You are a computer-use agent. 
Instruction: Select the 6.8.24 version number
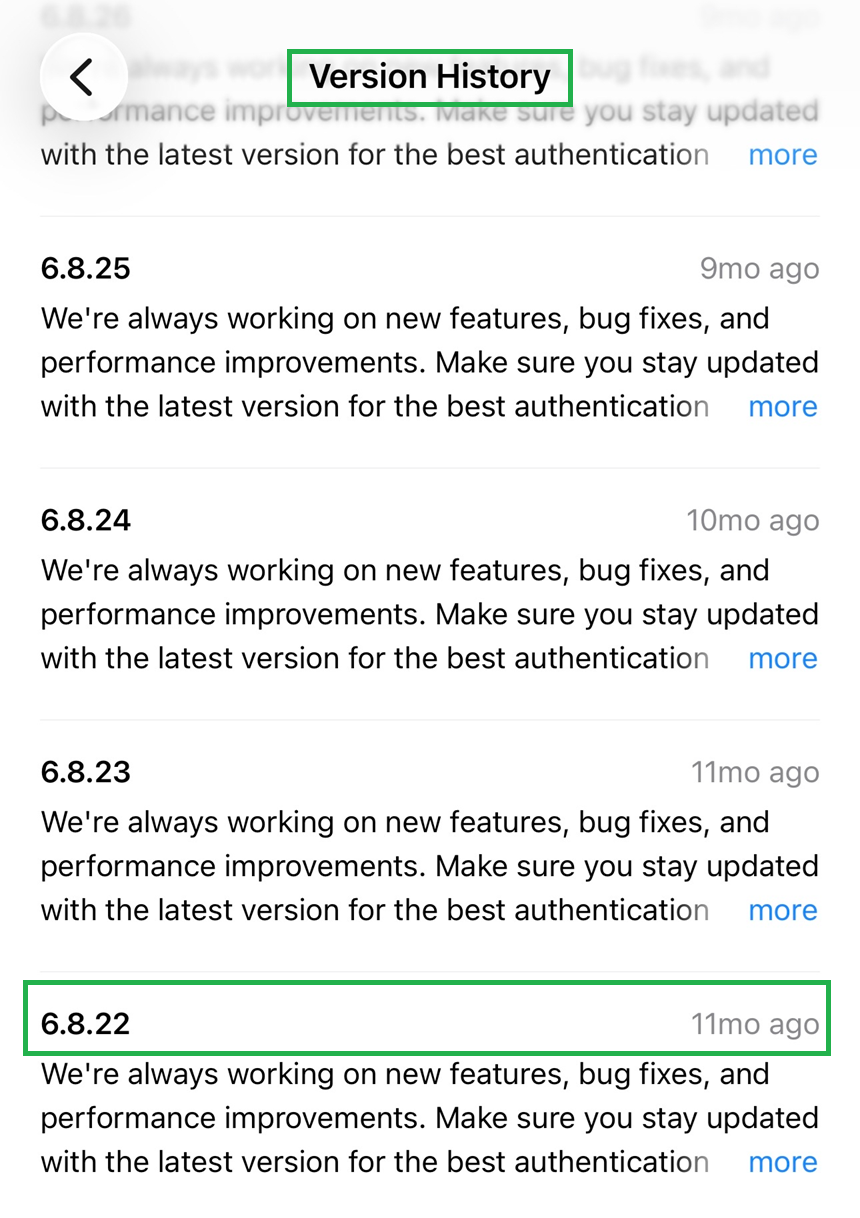[x=86, y=521]
